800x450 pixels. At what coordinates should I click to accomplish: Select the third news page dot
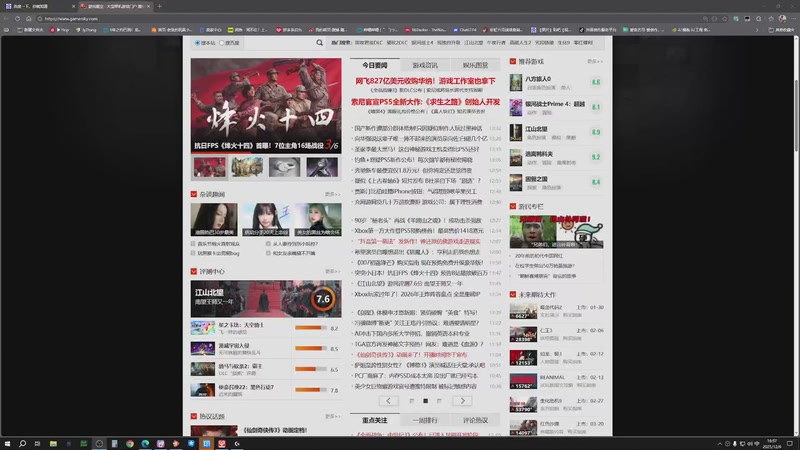coord(439,401)
